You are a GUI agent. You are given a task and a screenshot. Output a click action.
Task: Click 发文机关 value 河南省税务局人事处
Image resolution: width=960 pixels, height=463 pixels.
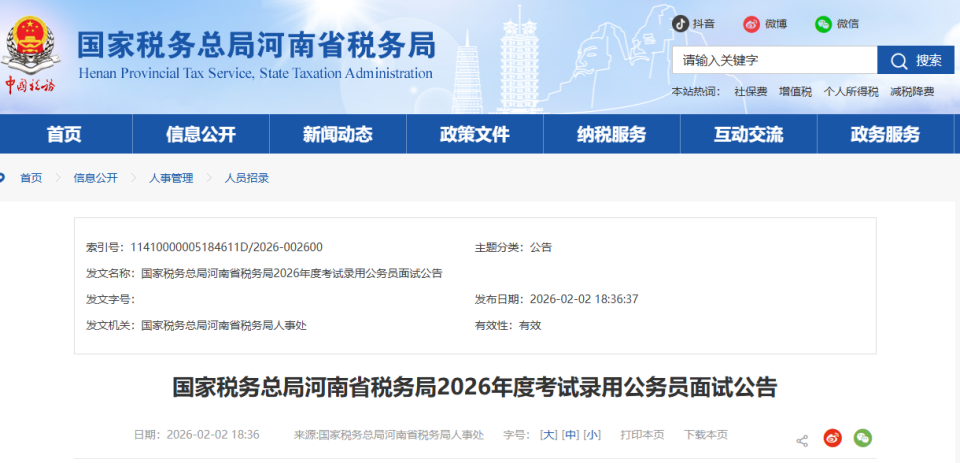[223, 325]
